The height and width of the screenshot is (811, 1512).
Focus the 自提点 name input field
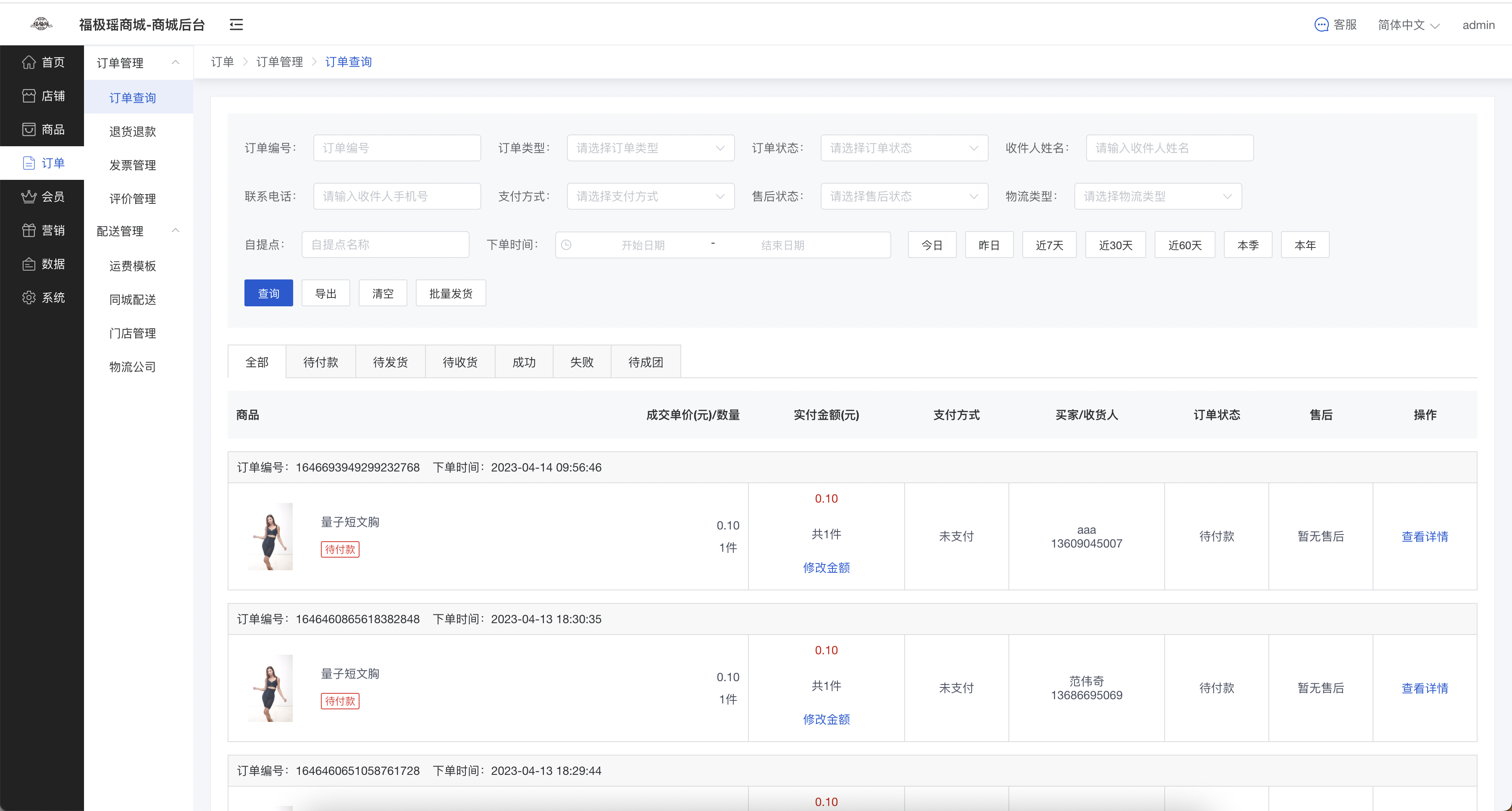click(x=385, y=245)
